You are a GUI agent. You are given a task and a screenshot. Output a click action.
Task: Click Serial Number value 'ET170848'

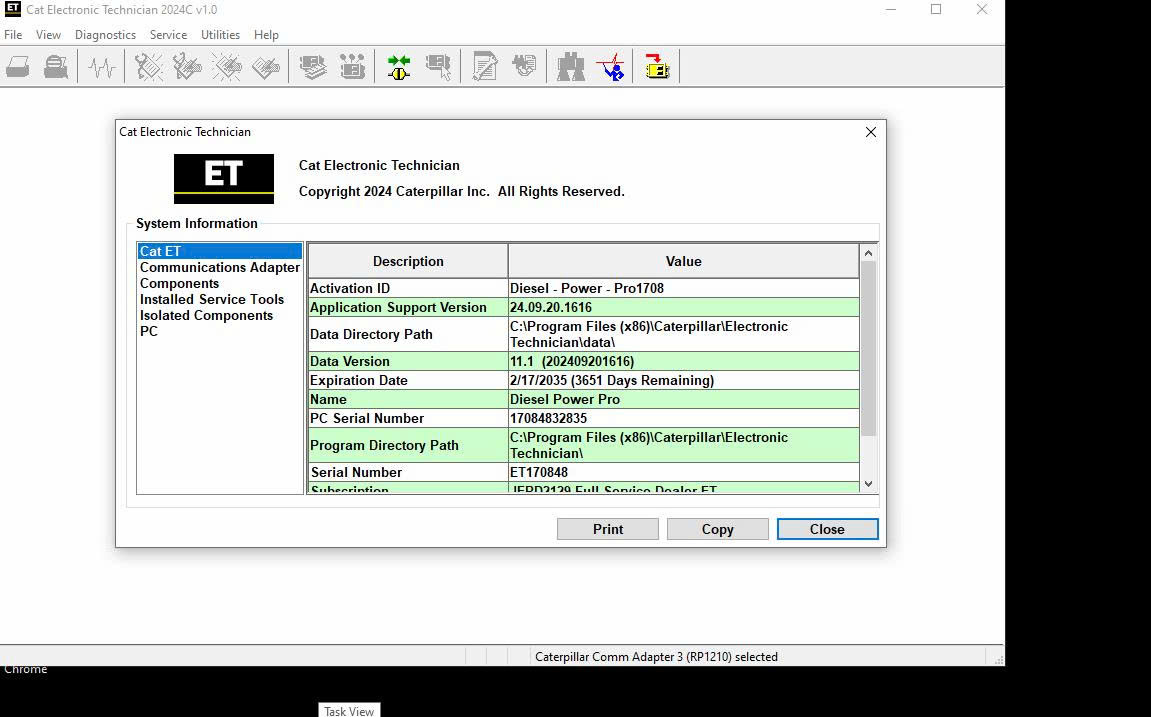click(x=539, y=473)
